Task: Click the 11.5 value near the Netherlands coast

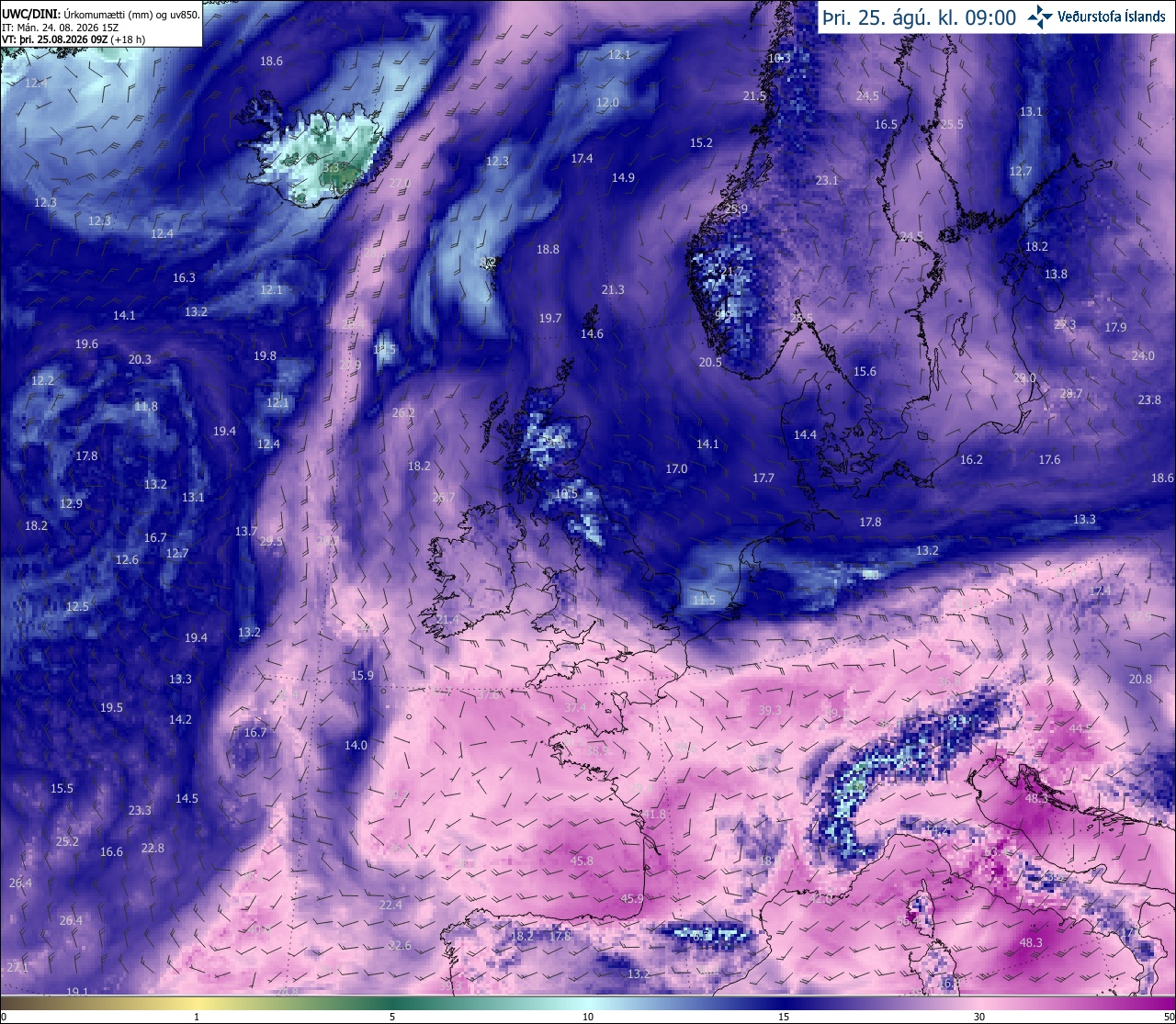Action: [704, 600]
